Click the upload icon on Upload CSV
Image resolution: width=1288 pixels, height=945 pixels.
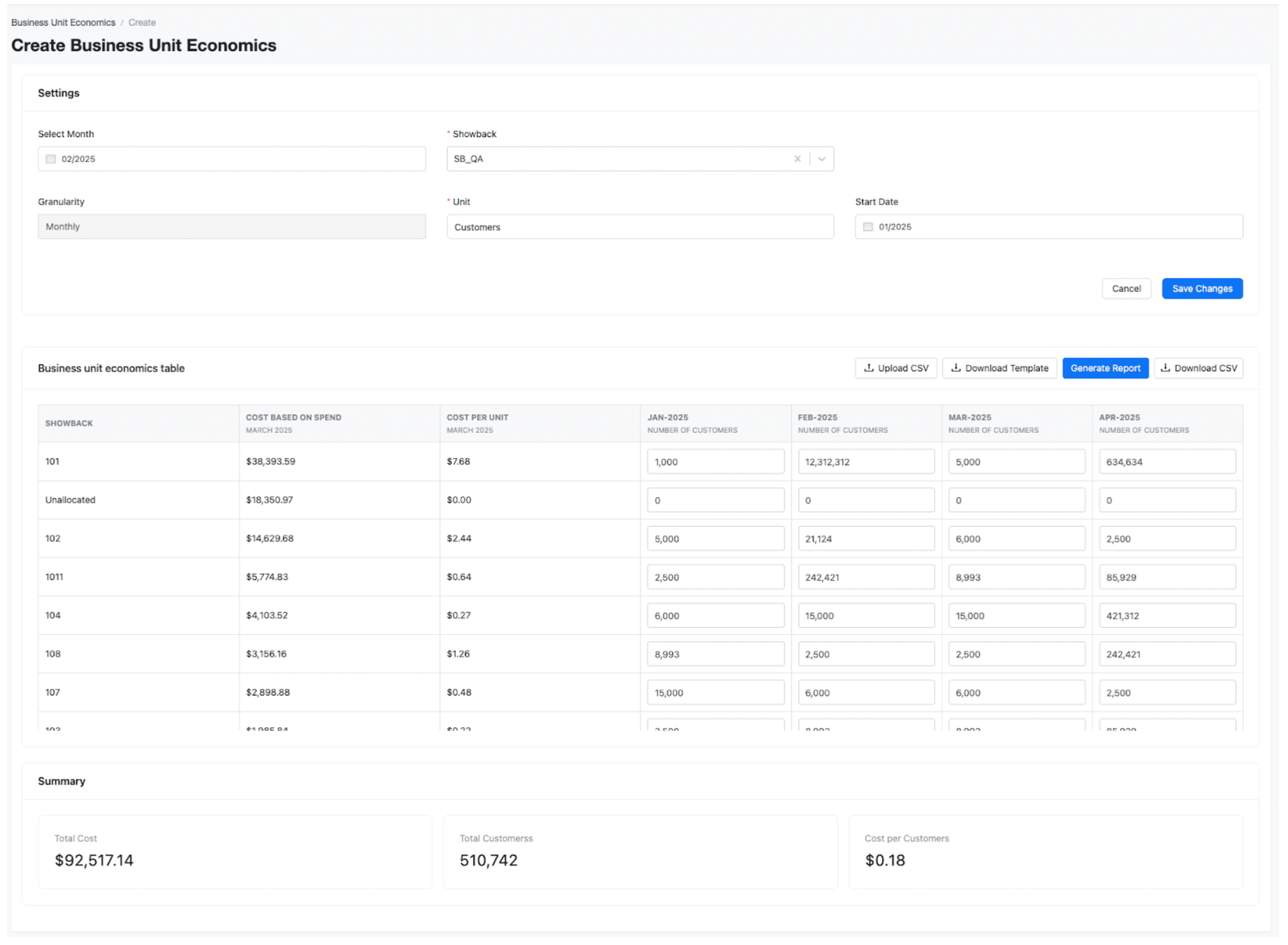click(869, 368)
